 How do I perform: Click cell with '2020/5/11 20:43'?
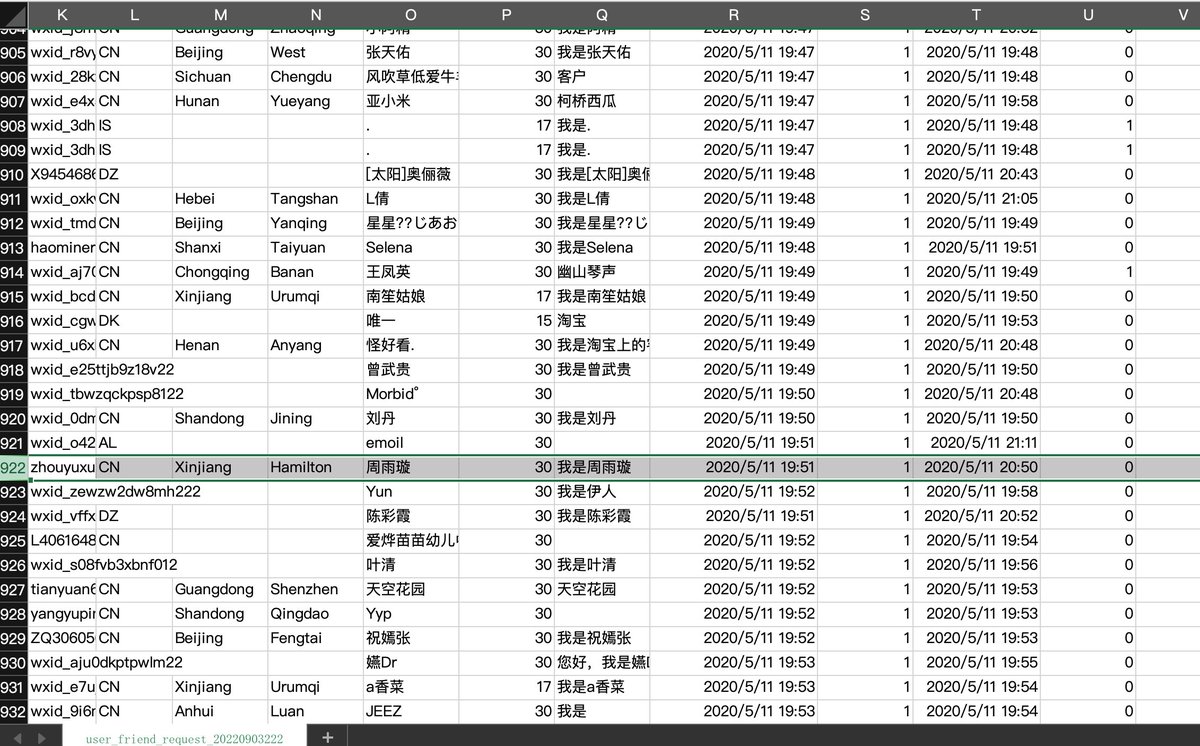tap(976, 174)
